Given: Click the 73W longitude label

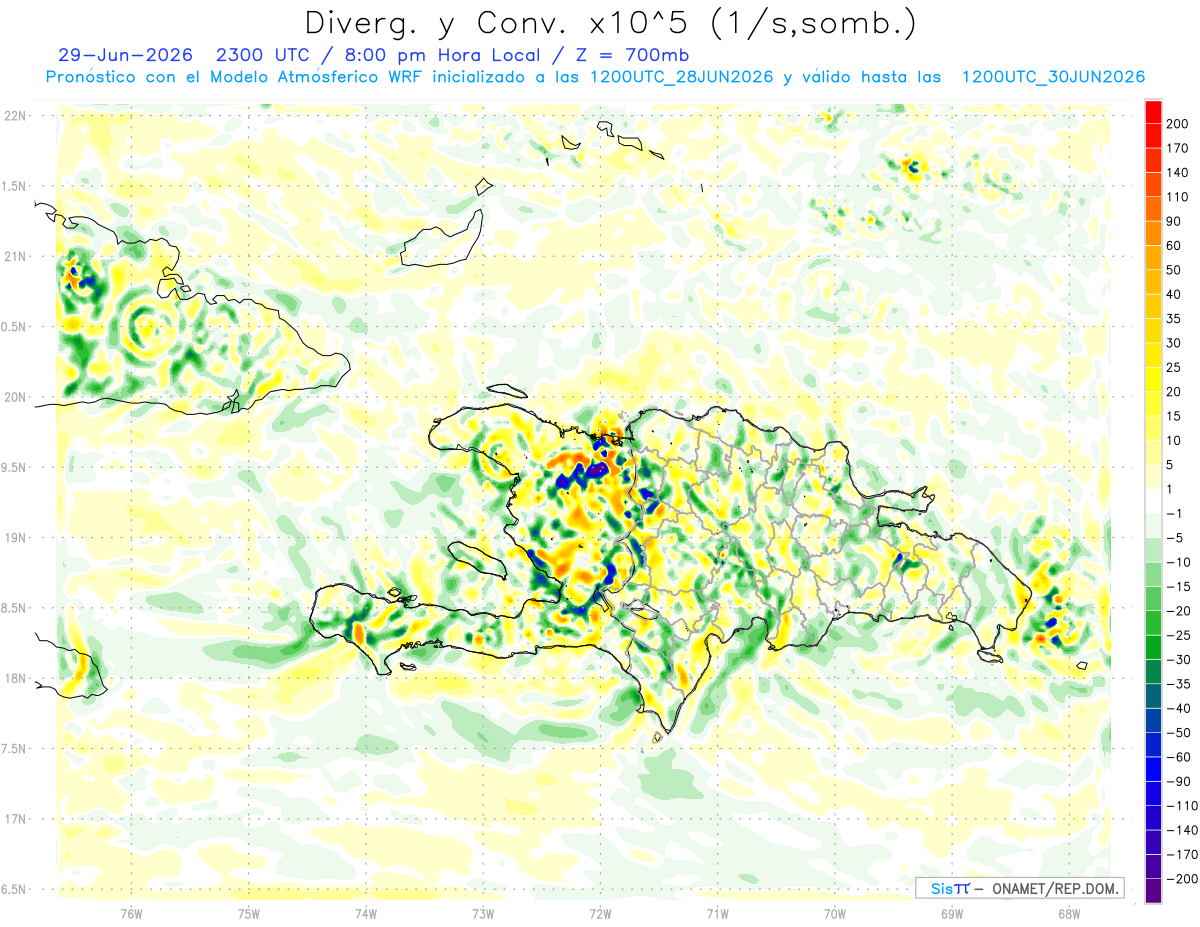Looking at the screenshot, I should pyautogui.click(x=483, y=913).
